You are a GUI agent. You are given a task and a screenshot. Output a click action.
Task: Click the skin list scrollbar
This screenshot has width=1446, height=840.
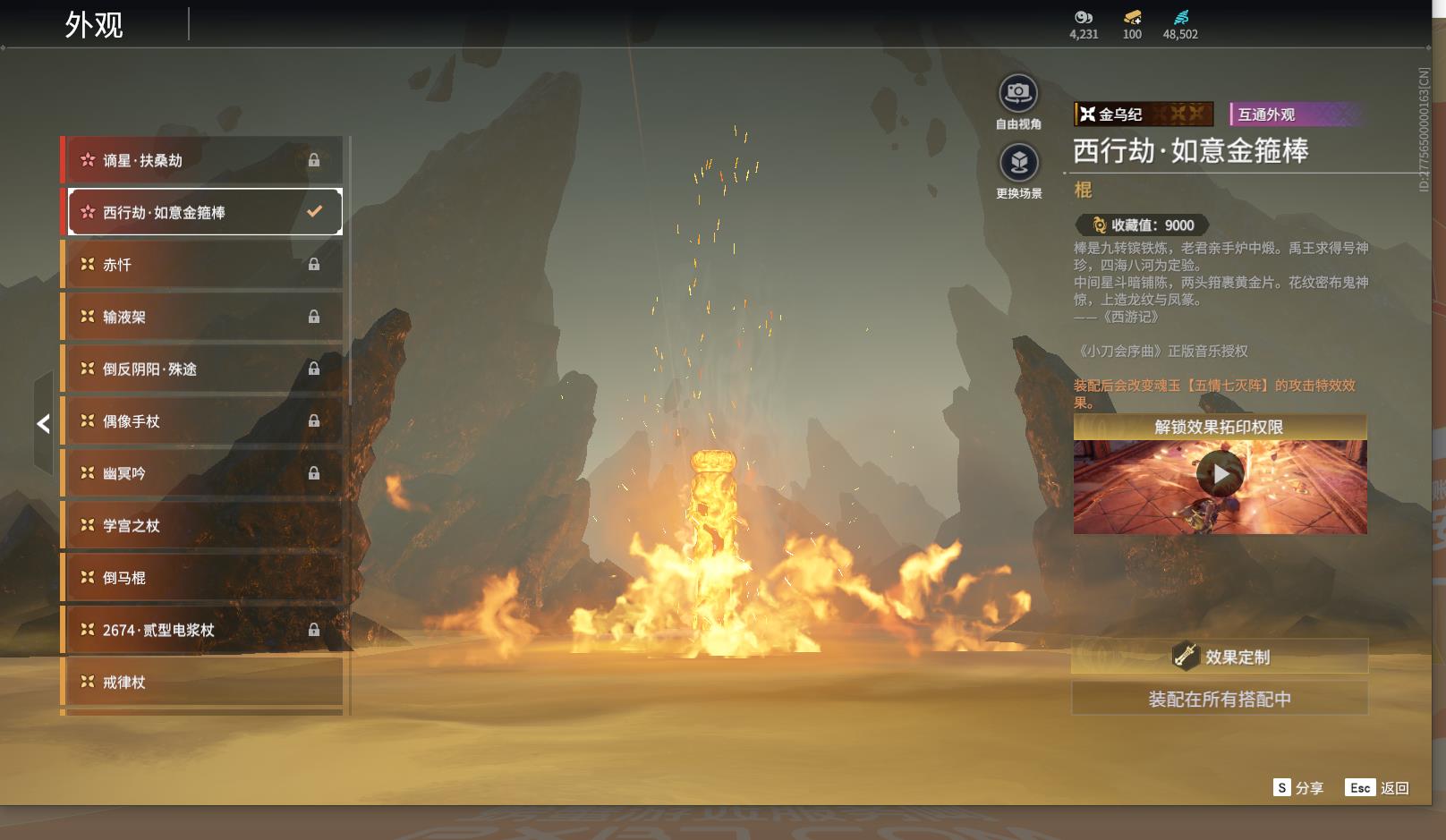tap(349, 268)
